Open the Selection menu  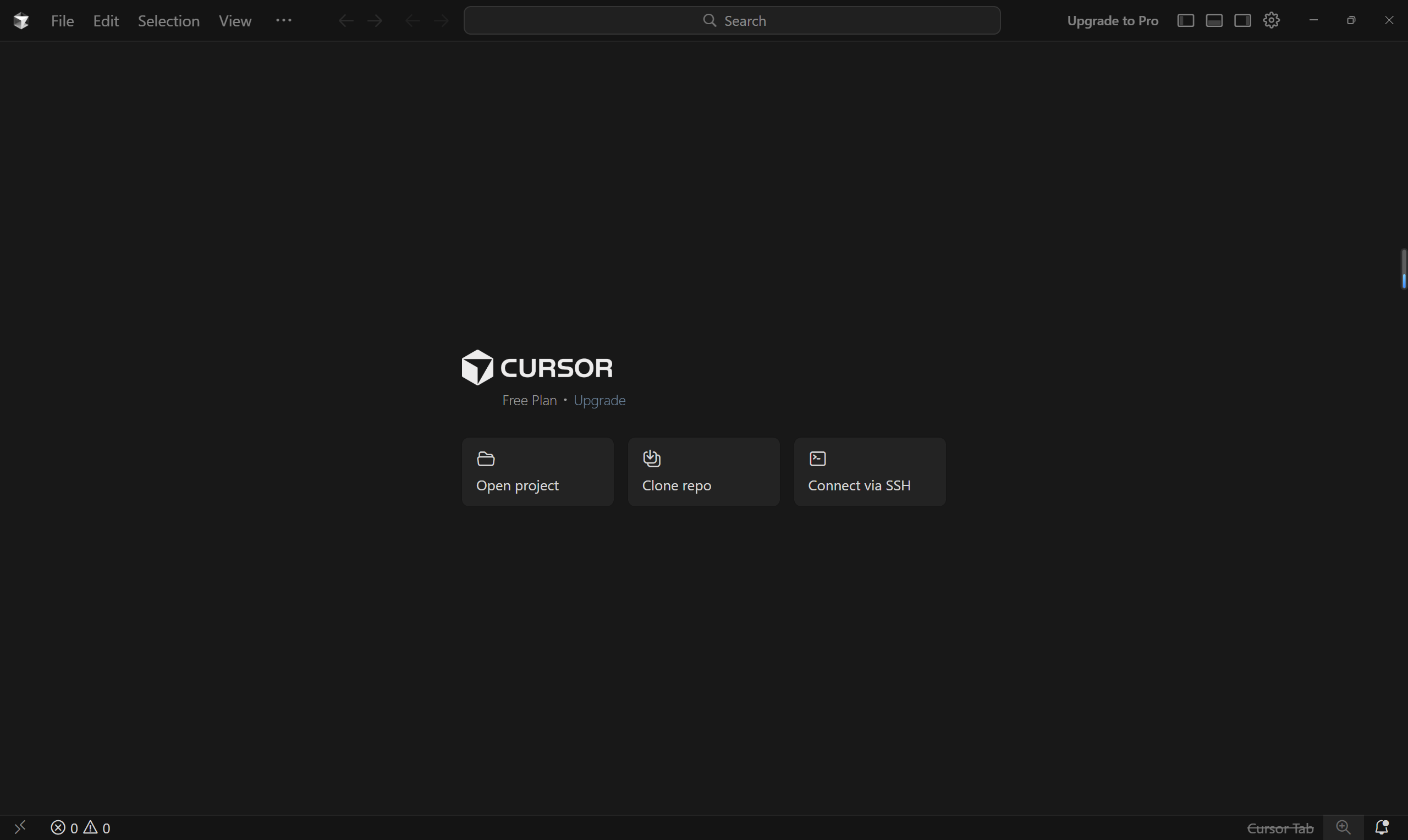point(169,21)
